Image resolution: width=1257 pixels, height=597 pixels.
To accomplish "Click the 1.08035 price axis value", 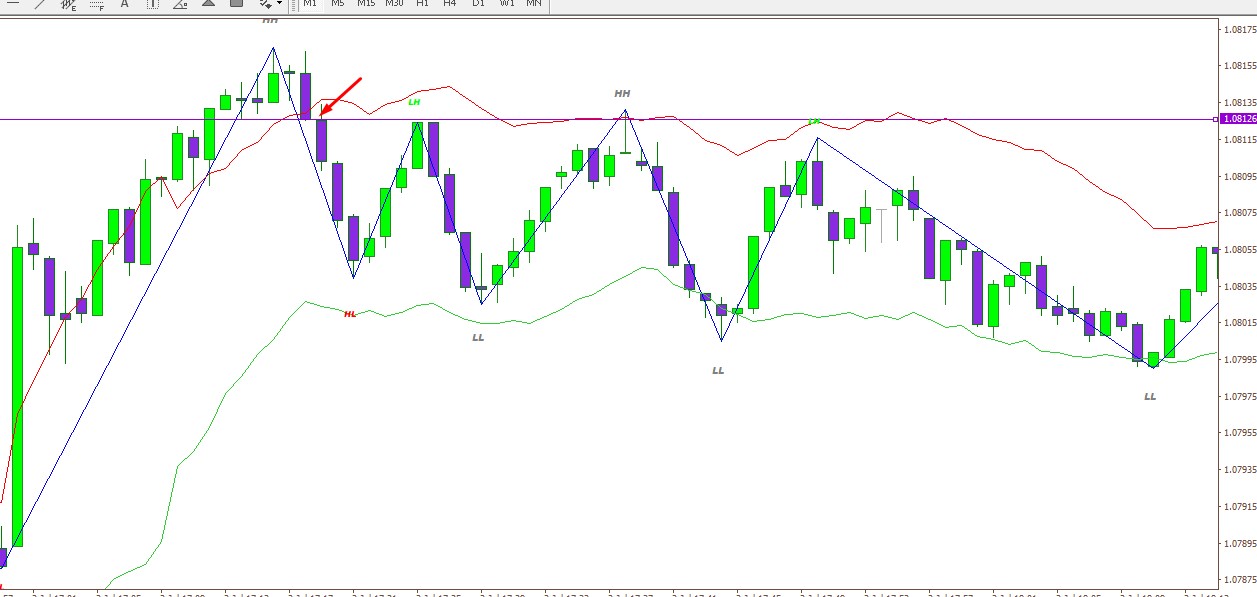I will click(1240, 286).
